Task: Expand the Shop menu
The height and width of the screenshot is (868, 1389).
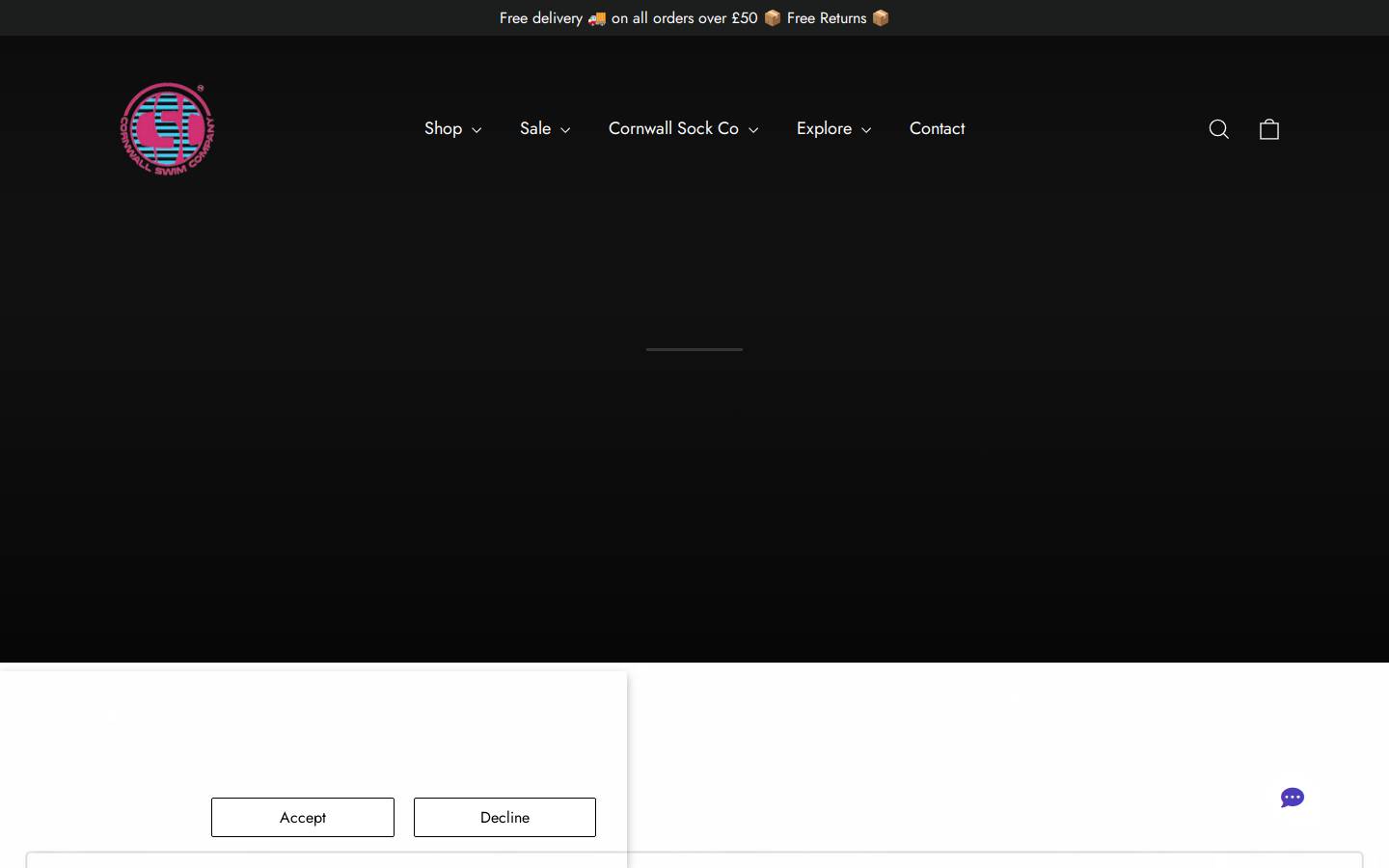Action: 452,128
